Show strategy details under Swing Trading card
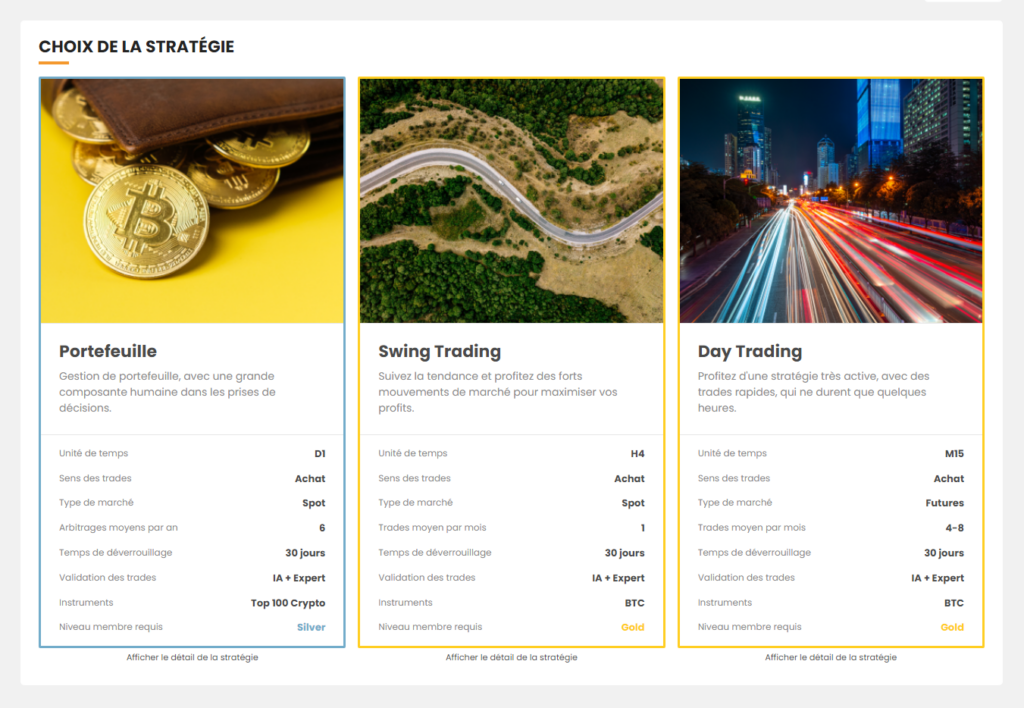 tap(511, 657)
